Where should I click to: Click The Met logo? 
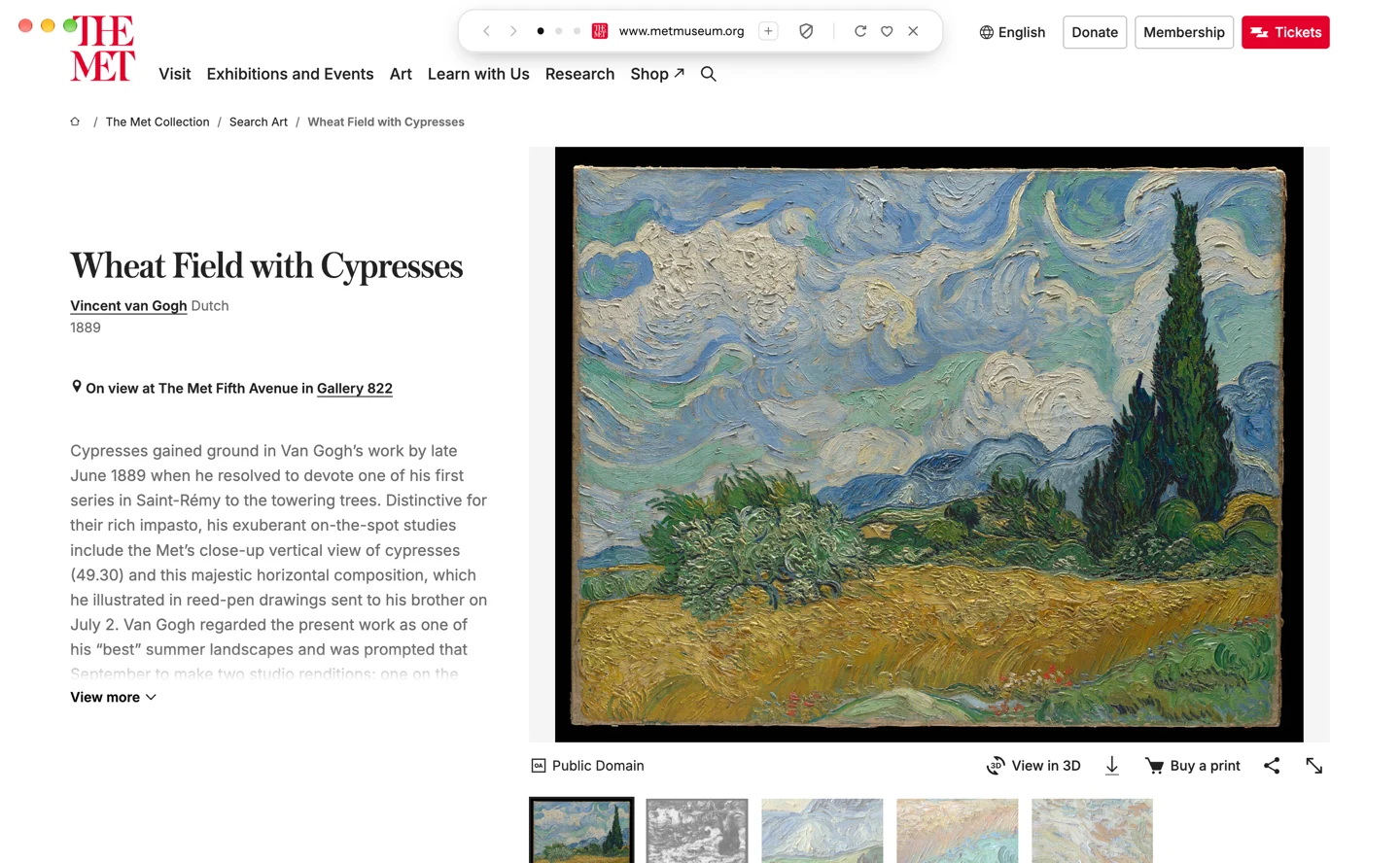pyautogui.click(x=102, y=49)
